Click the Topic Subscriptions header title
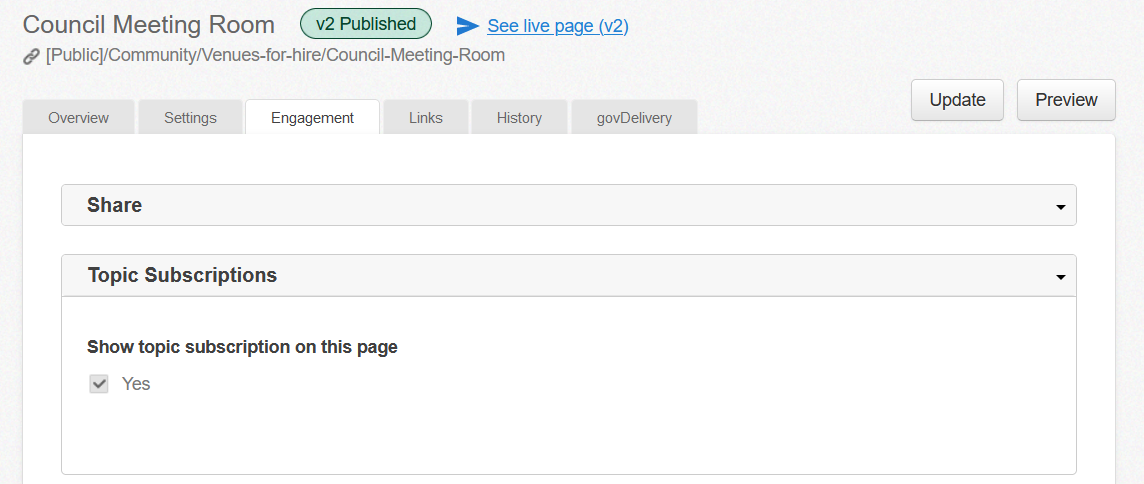1144x484 pixels. tap(182, 275)
